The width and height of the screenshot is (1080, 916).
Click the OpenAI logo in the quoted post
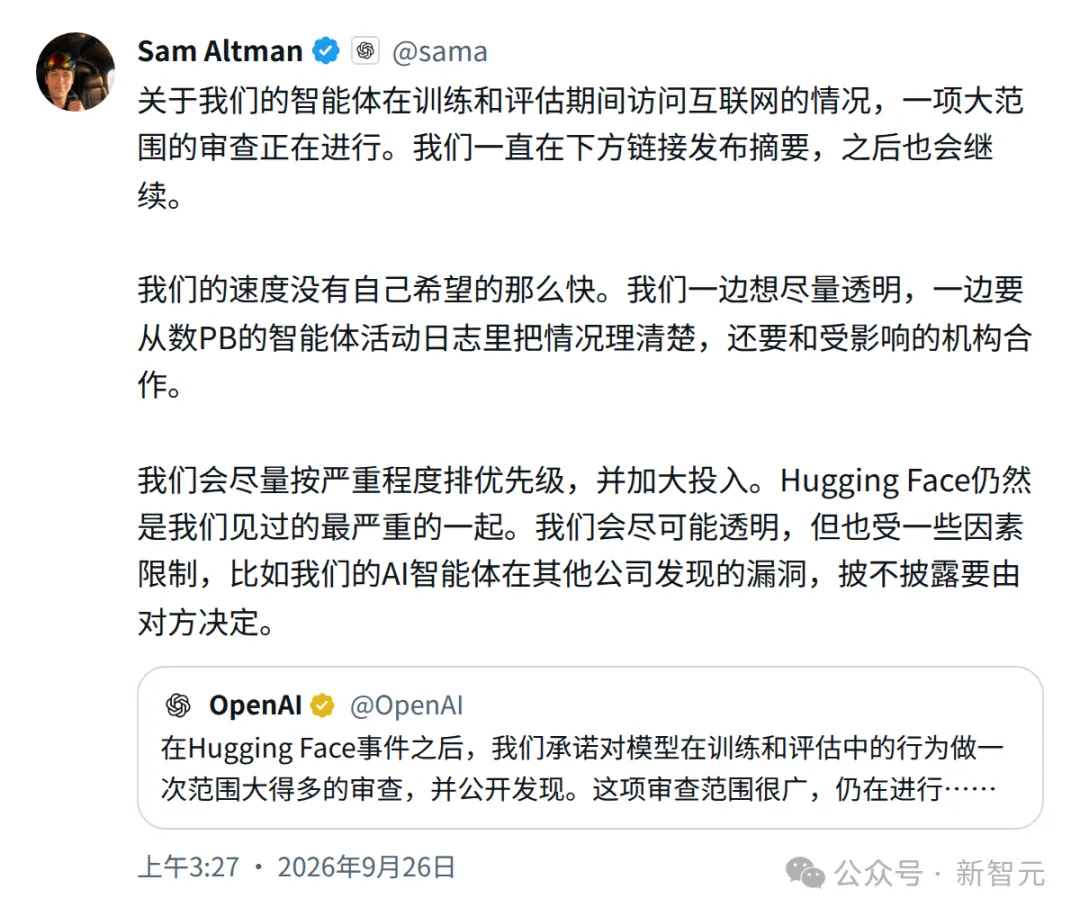178,705
